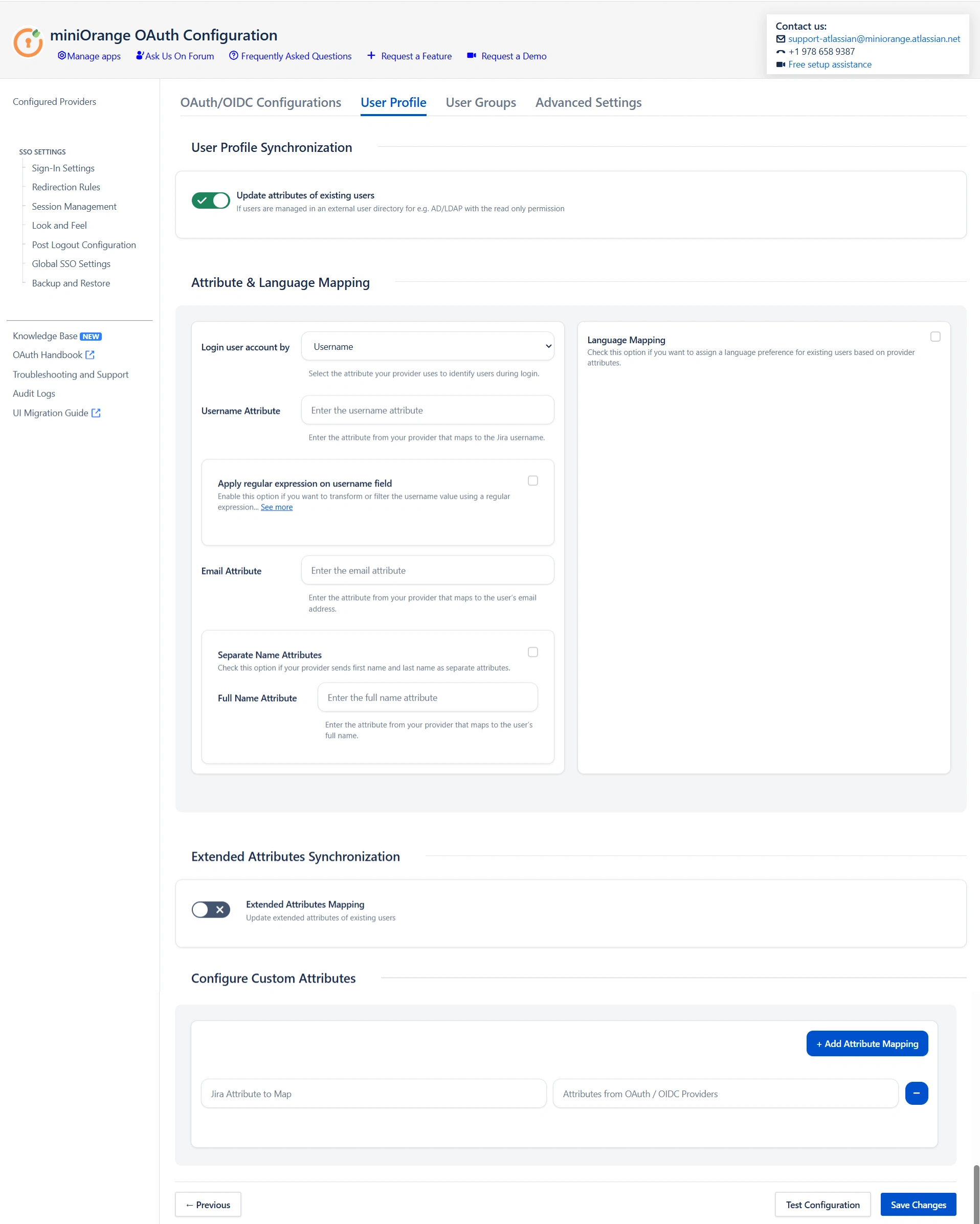980x1224 pixels.
Task: Open UI Migration Guide external link icon
Action: pyautogui.click(x=96, y=413)
